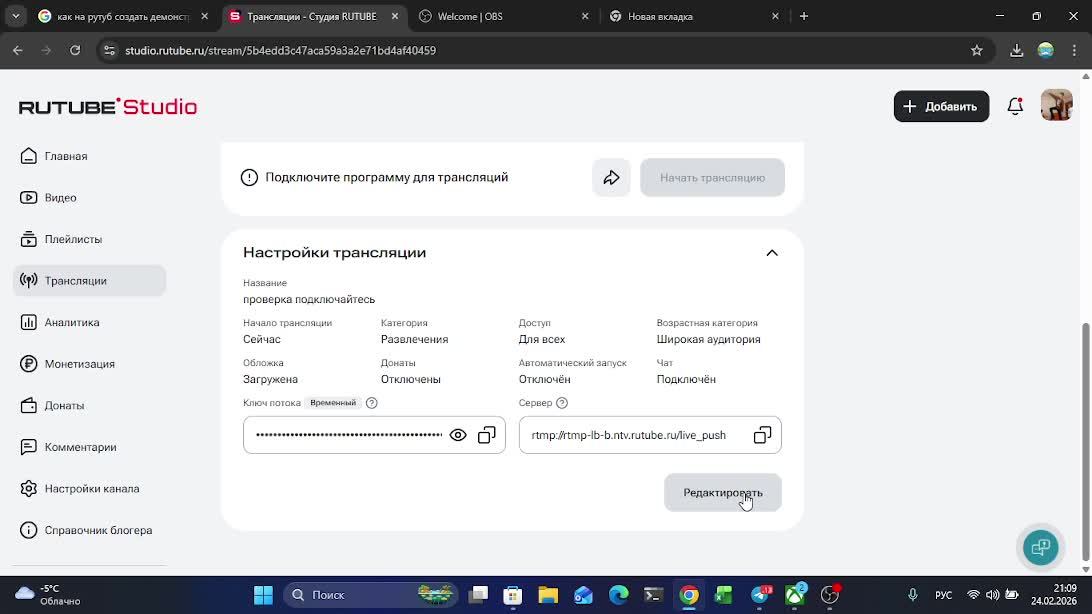The image size is (1092, 614).
Task: Click the taskbar Поиск box
Action: [x=370, y=595]
